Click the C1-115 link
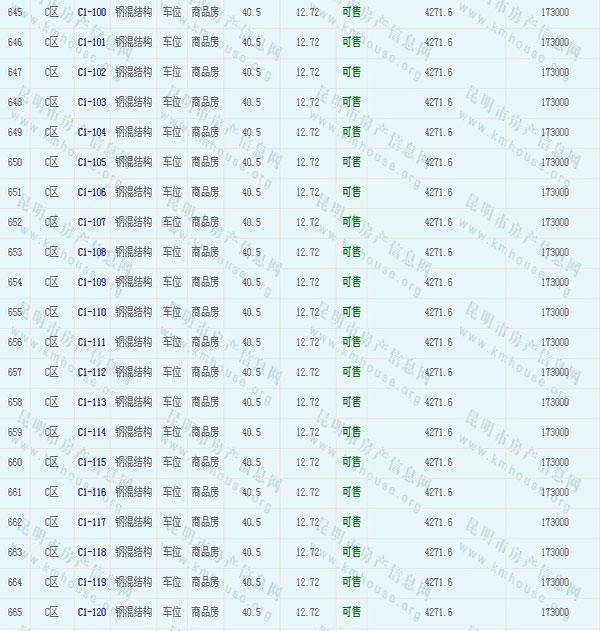 click(x=91, y=462)
